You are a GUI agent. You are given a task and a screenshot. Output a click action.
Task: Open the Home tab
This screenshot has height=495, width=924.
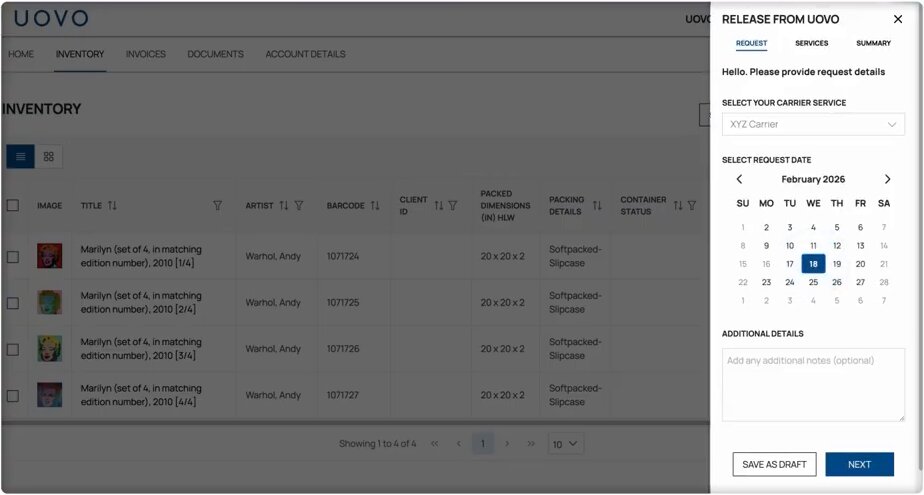click(x=21, y=54)
